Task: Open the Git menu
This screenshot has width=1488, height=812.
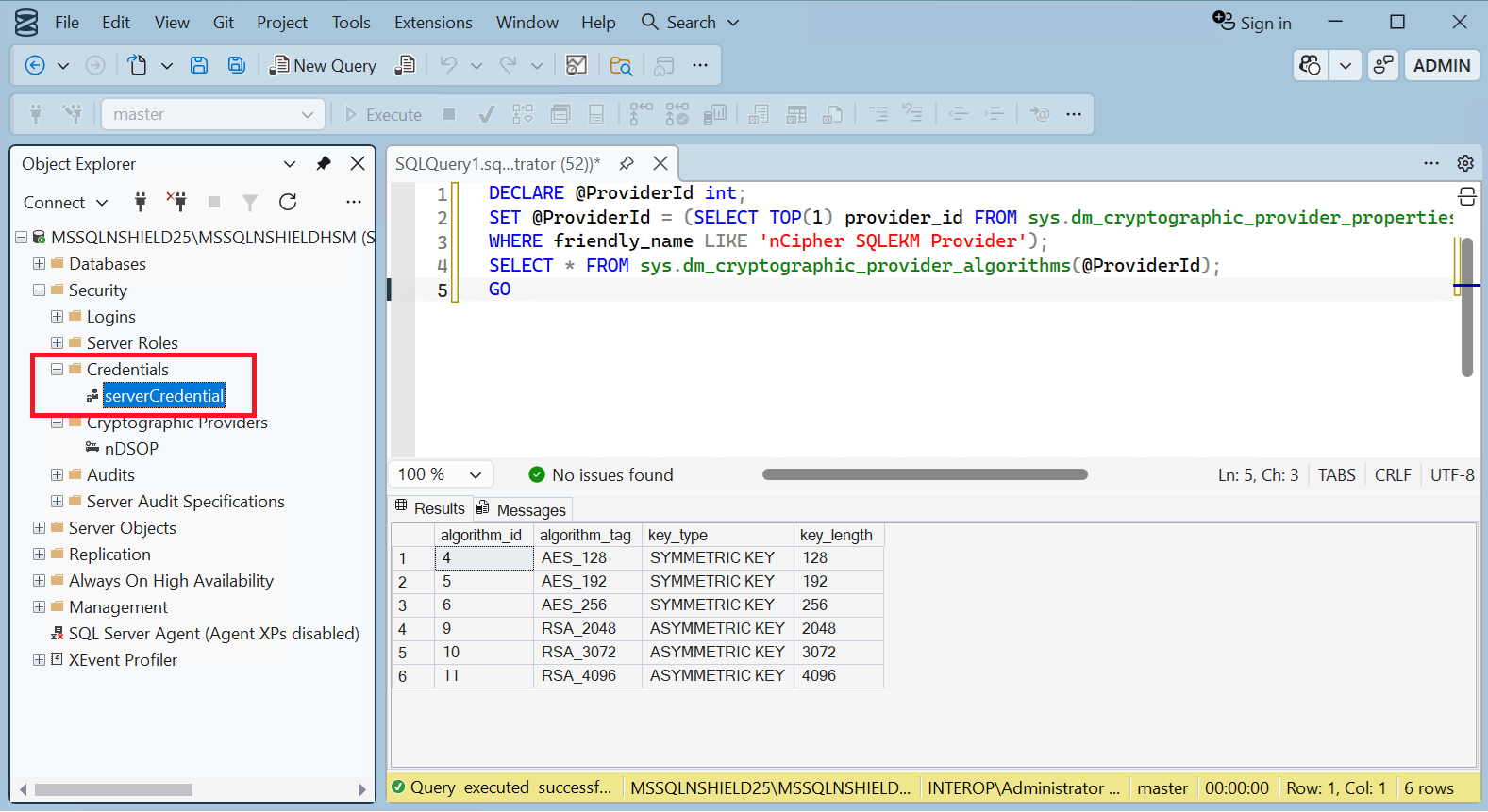Action: [x=224, y=22]
